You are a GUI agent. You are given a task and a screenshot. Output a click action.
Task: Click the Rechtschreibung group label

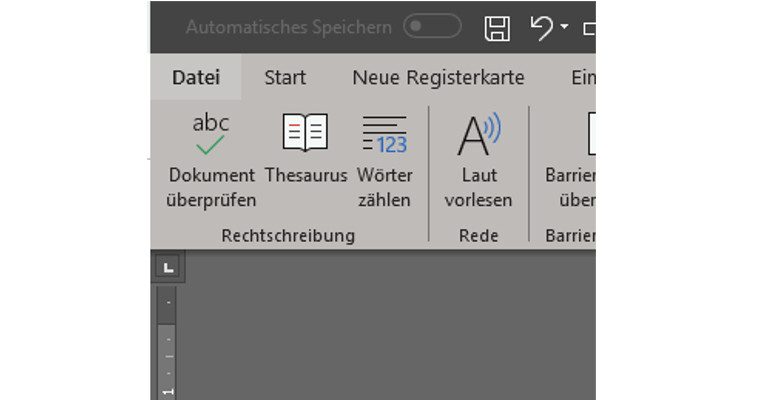coord(288,236)
